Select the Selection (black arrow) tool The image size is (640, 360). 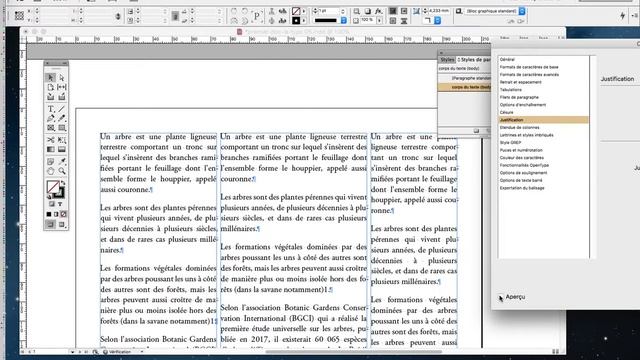click(x=51, y=78)
